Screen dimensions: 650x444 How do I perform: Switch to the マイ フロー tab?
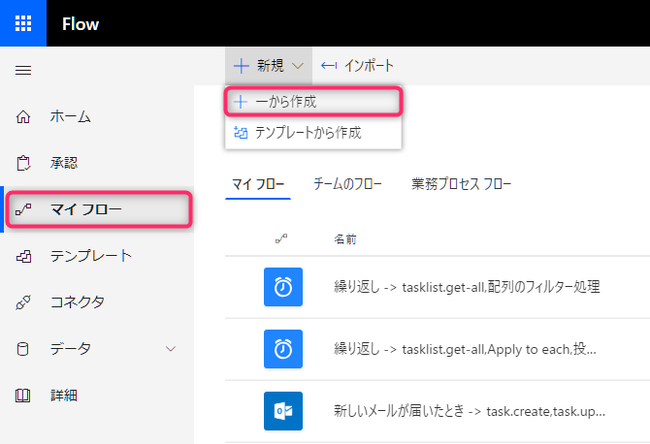[x=258, y=184]
